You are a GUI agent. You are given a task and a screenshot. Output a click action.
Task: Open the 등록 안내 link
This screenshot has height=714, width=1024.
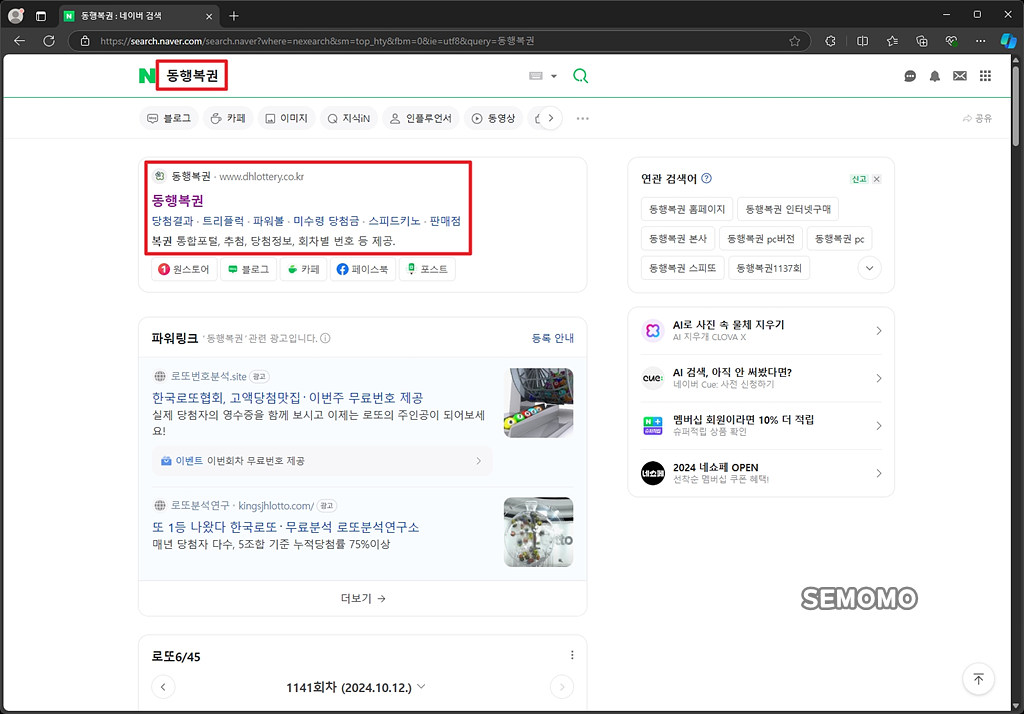[552, 338]
